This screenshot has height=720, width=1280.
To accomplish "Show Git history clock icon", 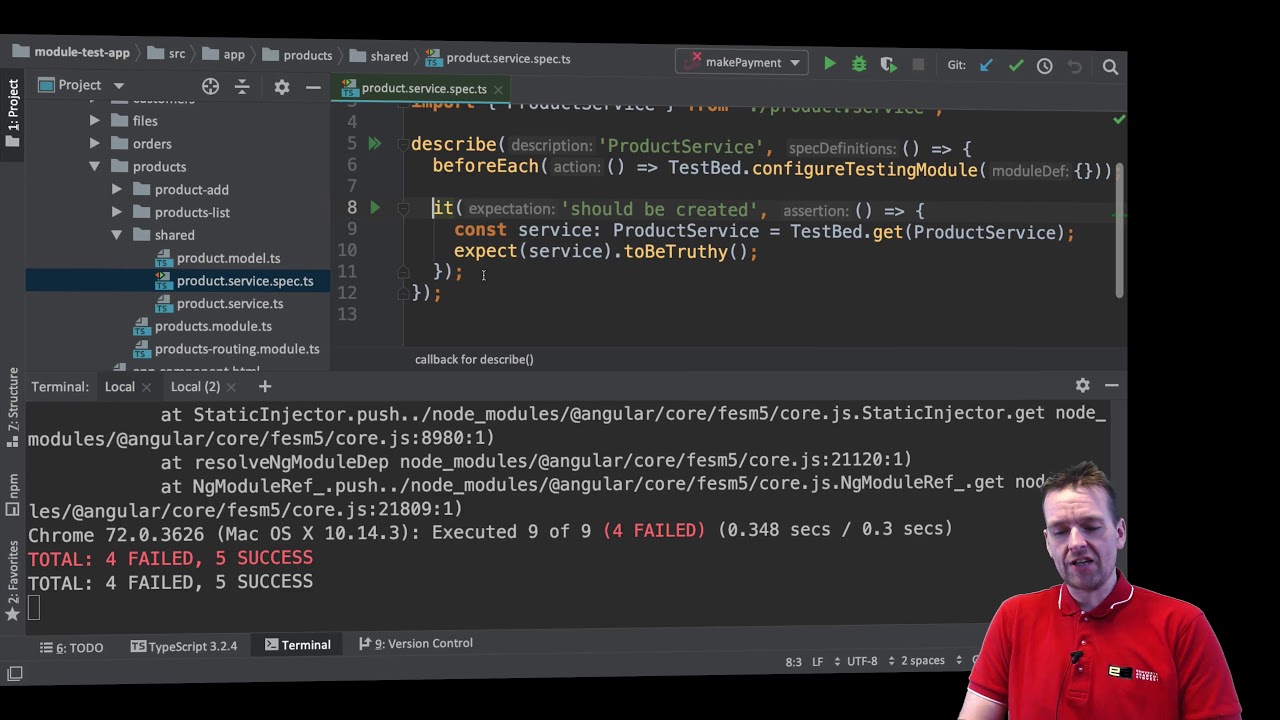I will [x=1045, y=66].
